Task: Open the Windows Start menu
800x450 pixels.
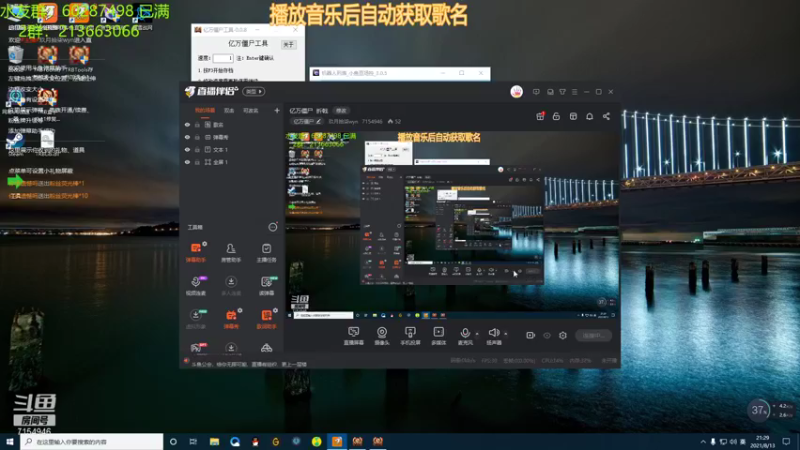Action: [10, 441]
